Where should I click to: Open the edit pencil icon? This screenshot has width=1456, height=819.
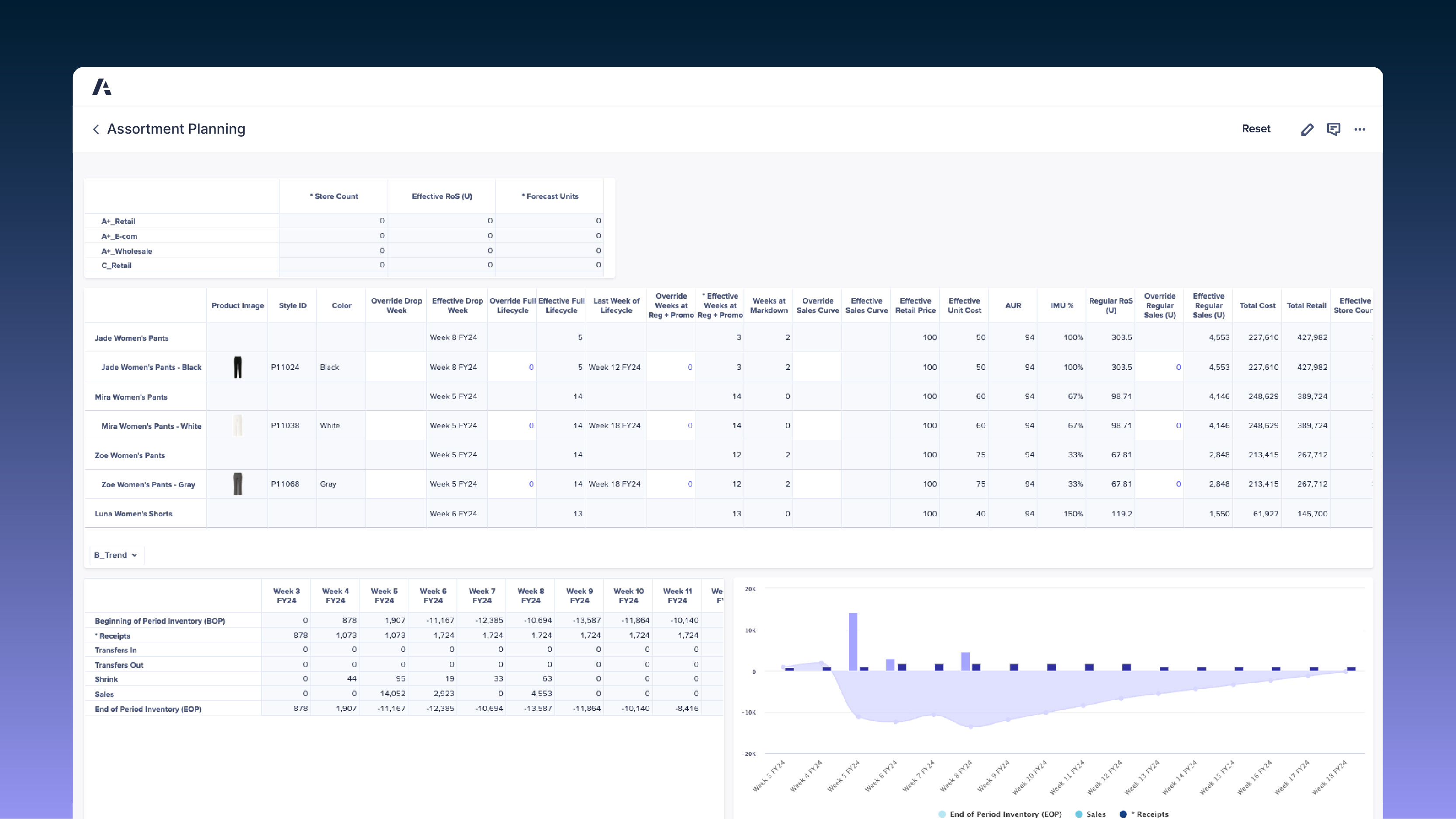pos(1307,129)
